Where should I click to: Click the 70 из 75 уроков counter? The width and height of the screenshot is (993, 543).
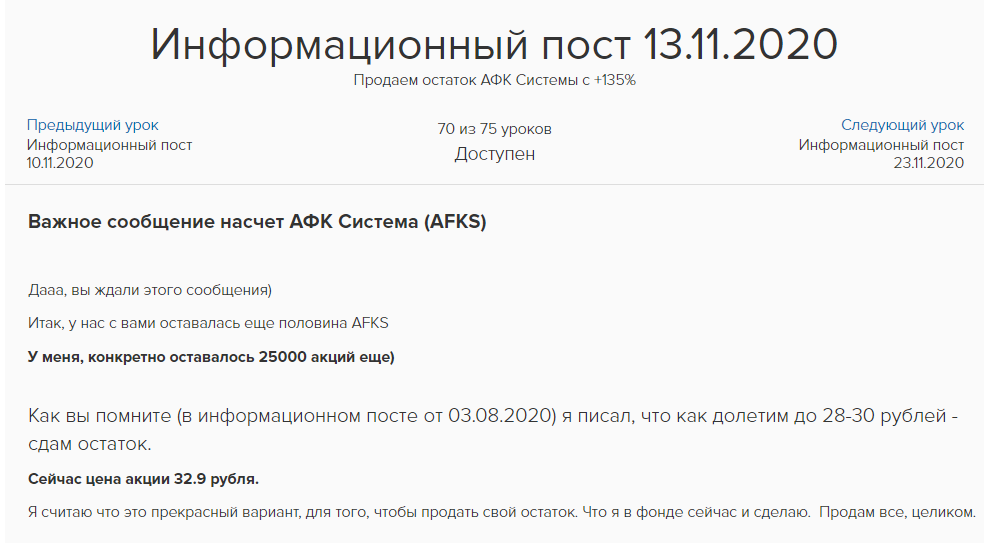coord(494,129)
